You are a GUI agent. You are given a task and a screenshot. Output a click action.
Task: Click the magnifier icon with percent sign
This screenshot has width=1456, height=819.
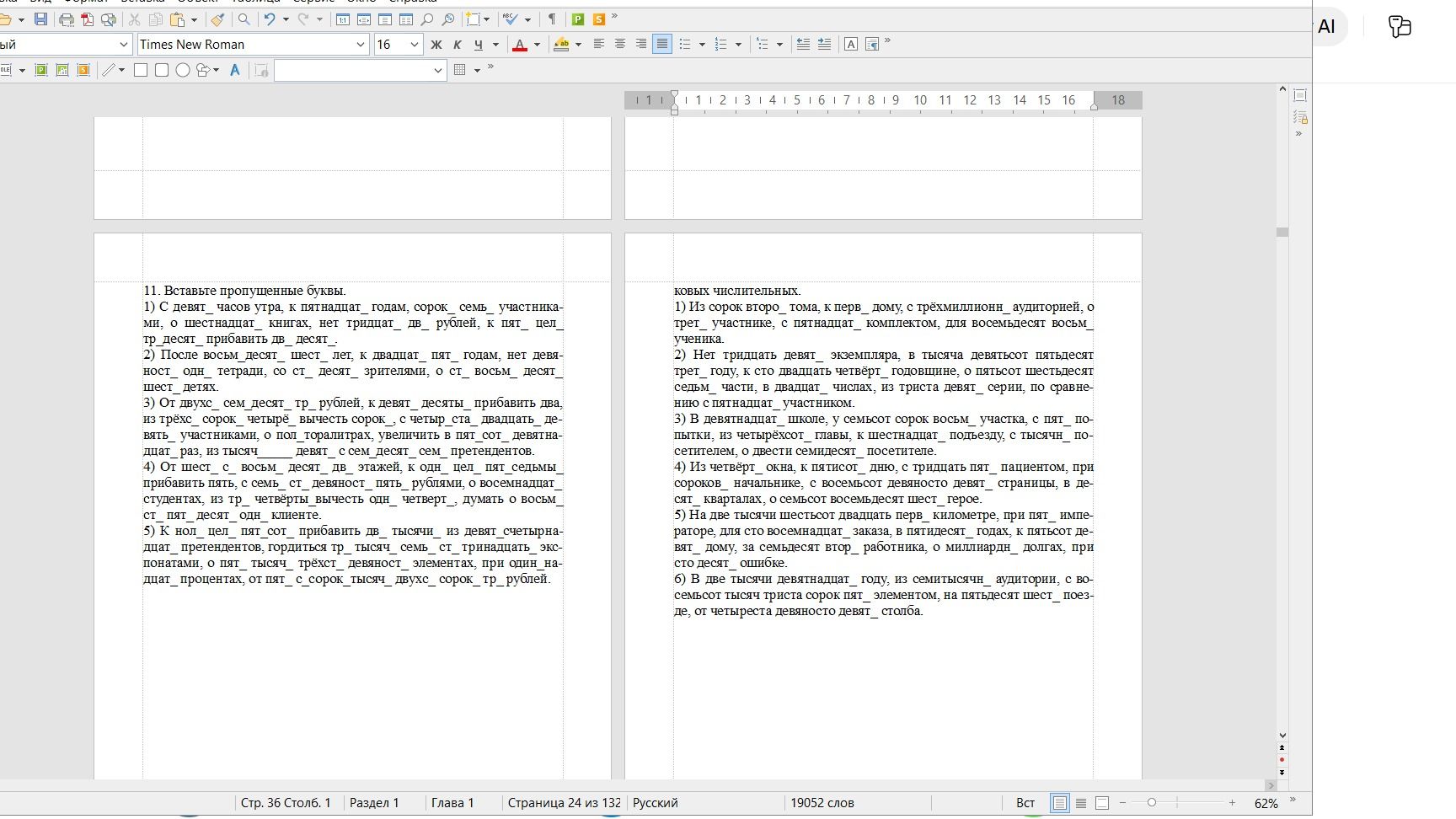[448, 19]
